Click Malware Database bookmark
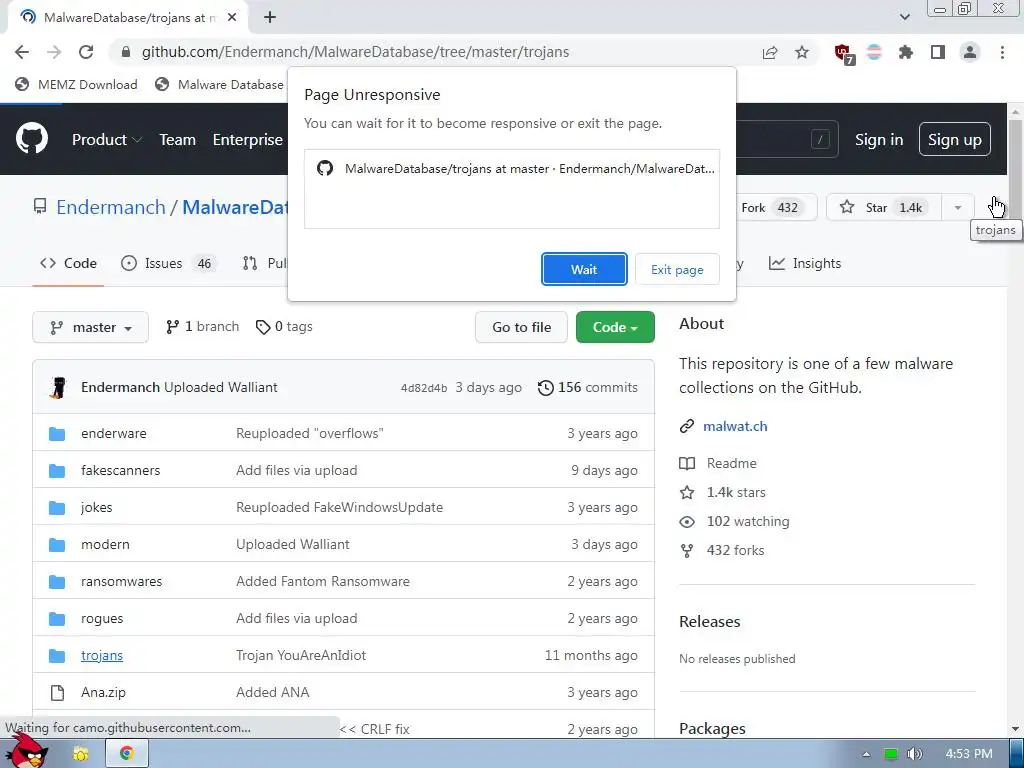The image size is (1024, 768). (219, 84)
